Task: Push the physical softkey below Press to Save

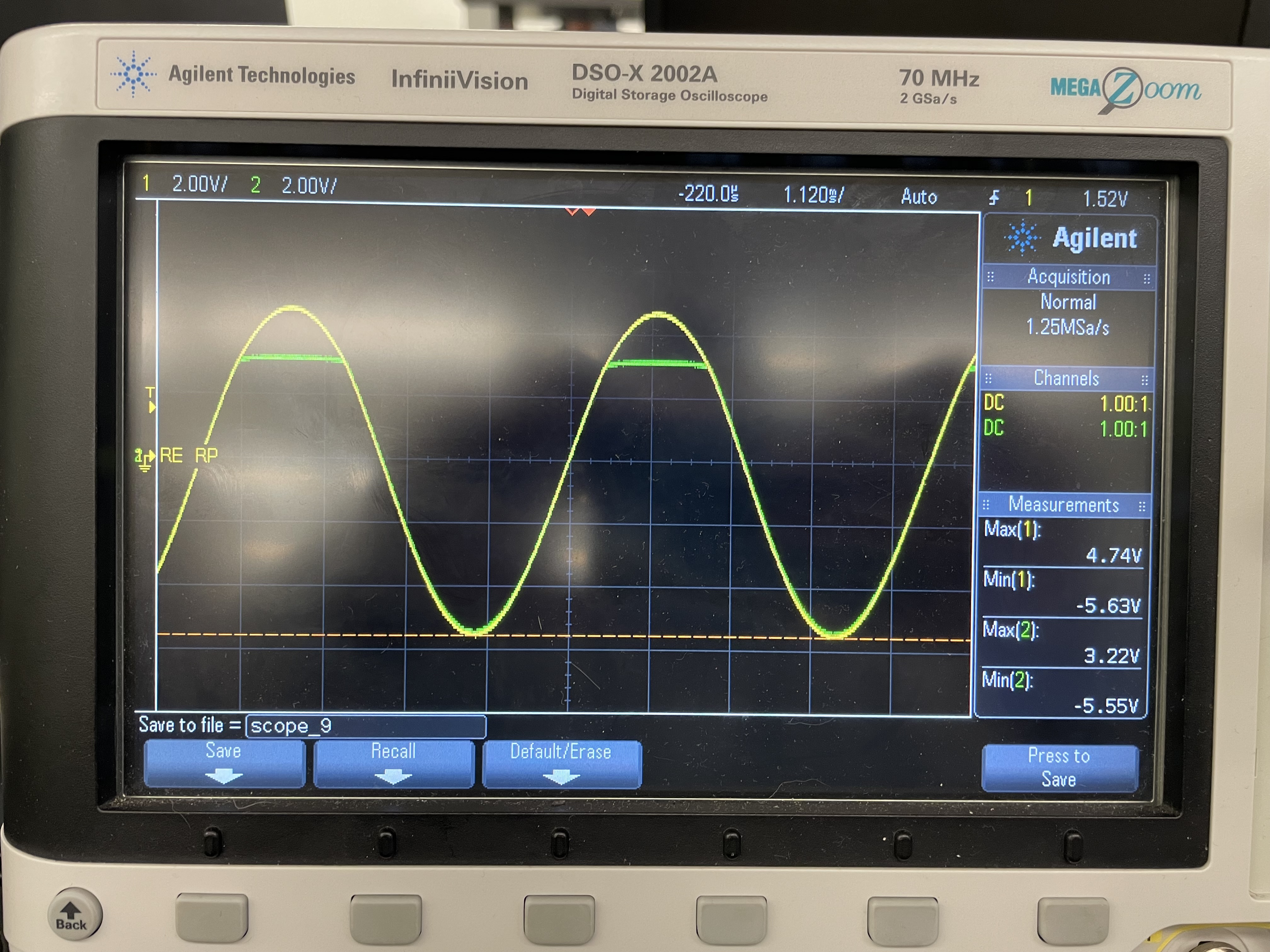Action: pos(1074,921)
